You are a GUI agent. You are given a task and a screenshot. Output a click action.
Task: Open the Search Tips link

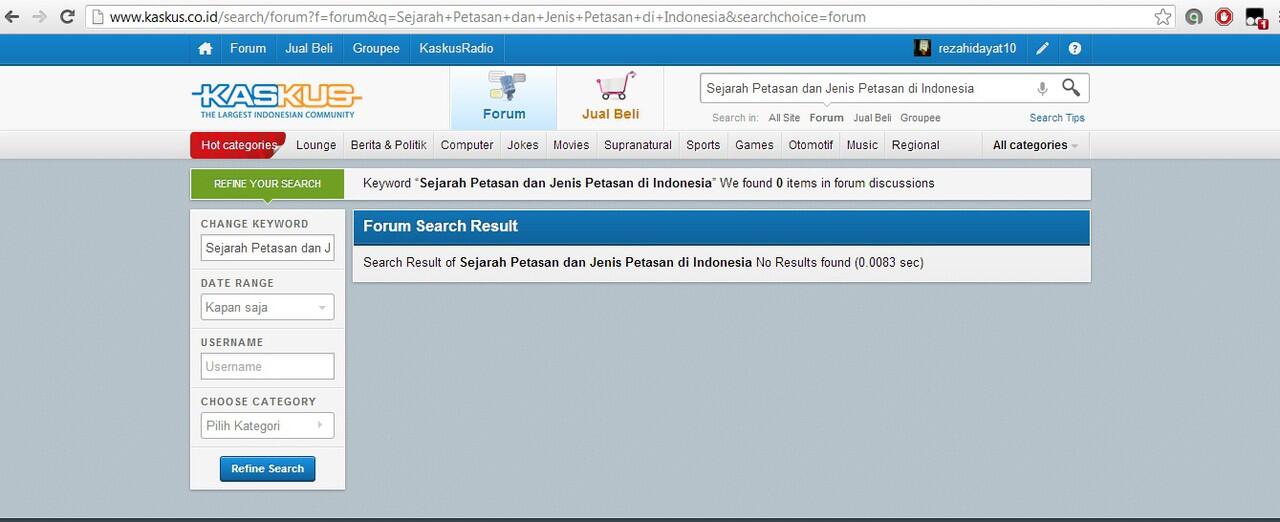(1057, 118)
